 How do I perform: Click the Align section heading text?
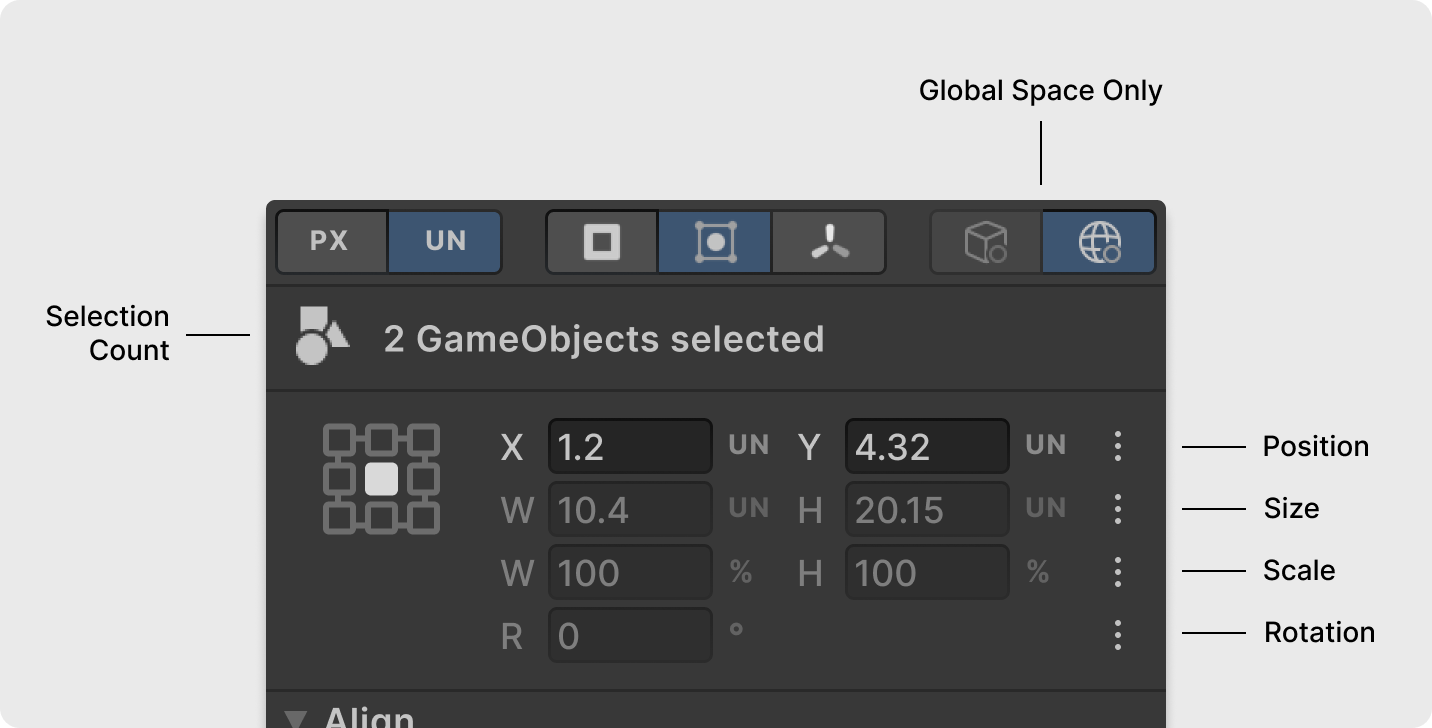click(x=369, y=717)
